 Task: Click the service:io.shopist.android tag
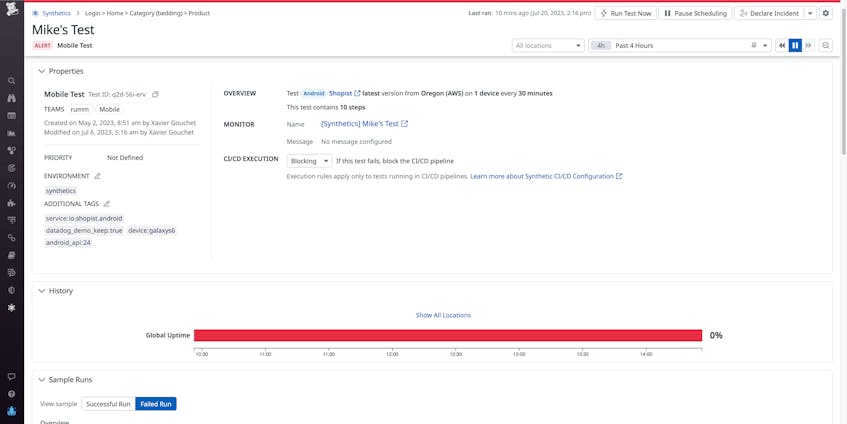[x=84, y=219]
